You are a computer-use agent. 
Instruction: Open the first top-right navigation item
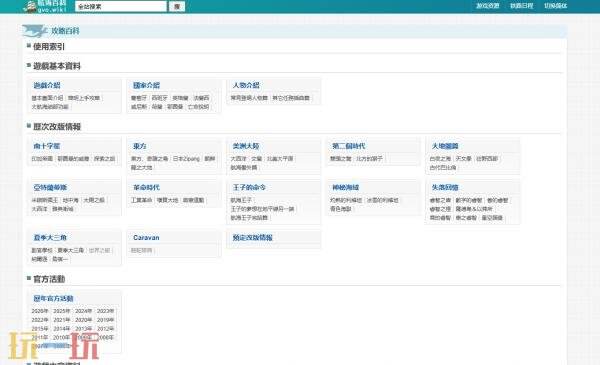(x=488, y=6)
